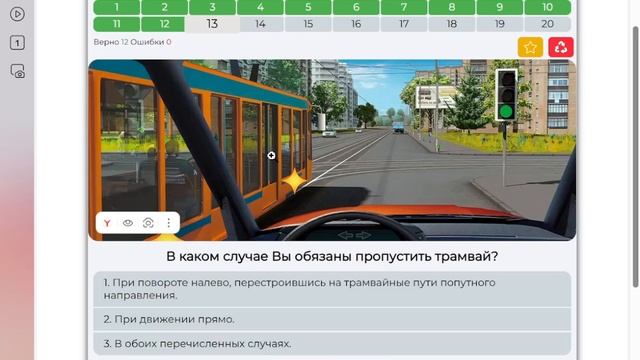Go to question 2
The height and width of the screenshot is (360, 640).
point(164,7)
